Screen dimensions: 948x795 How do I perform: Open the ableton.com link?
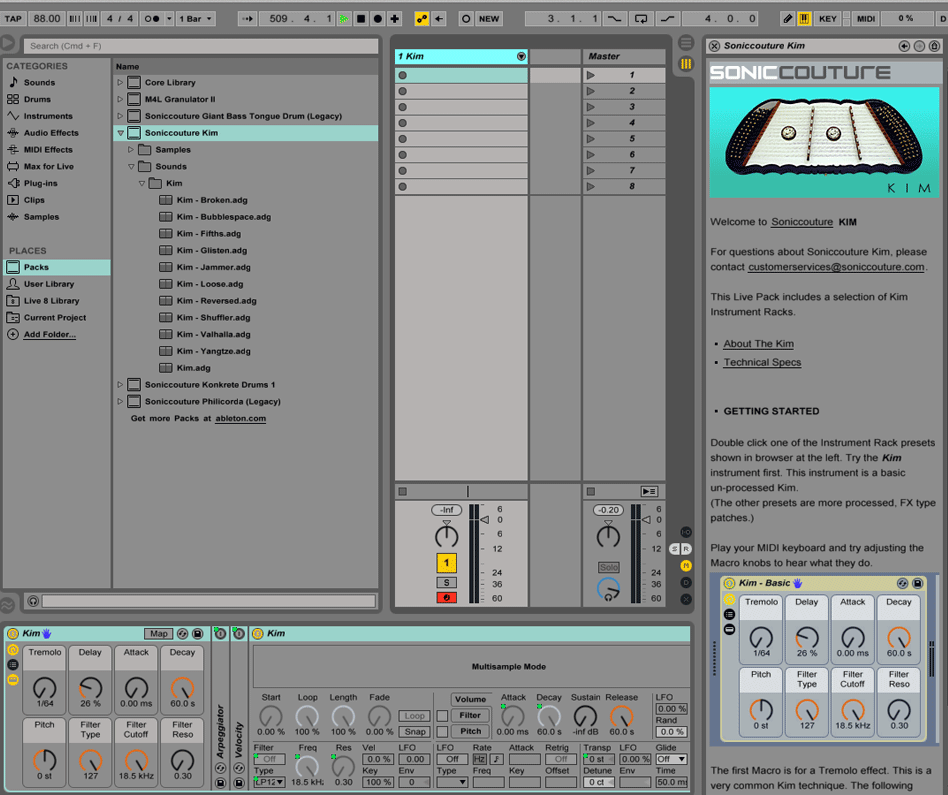pyautogui.click(x=241, y=418)
